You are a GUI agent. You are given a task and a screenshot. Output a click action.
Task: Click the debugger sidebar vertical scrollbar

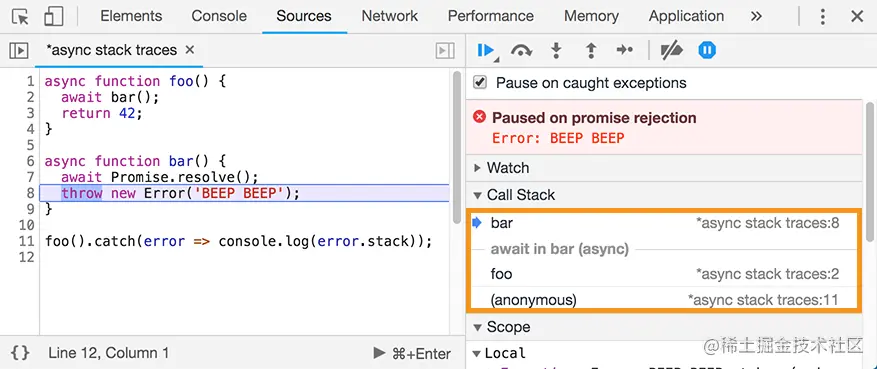pyautogui.click(x=869, y=171)
